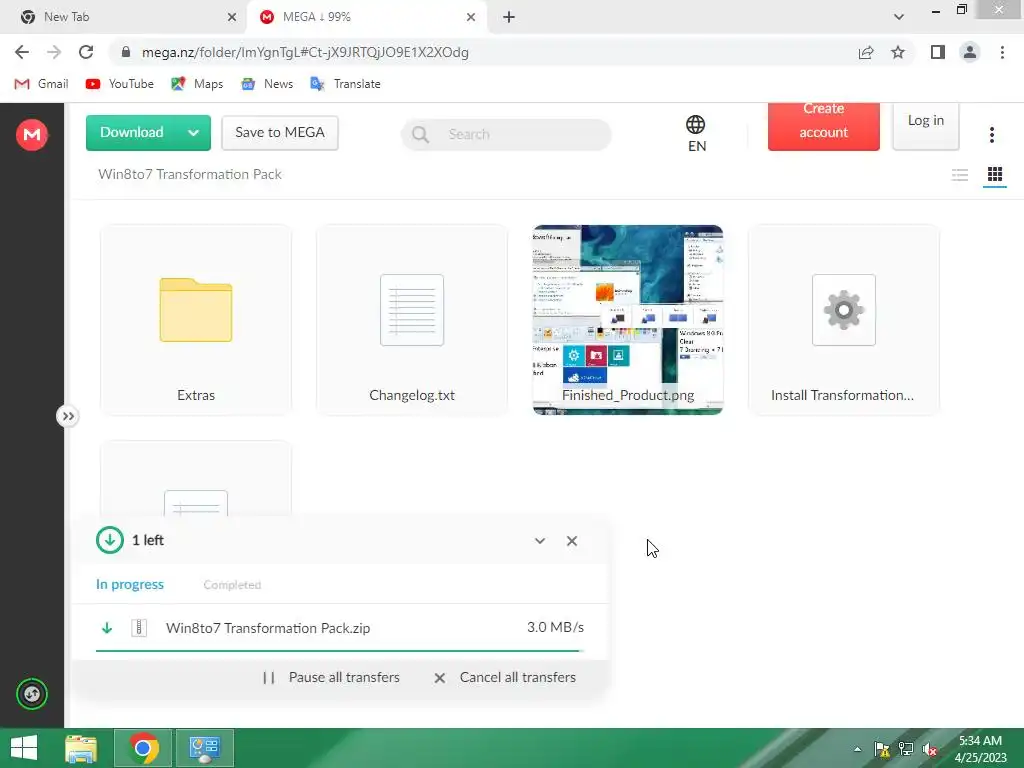Expand the sidebar with double-chevron button
This screenshot has width=1024, height=768.
[68, 416]
